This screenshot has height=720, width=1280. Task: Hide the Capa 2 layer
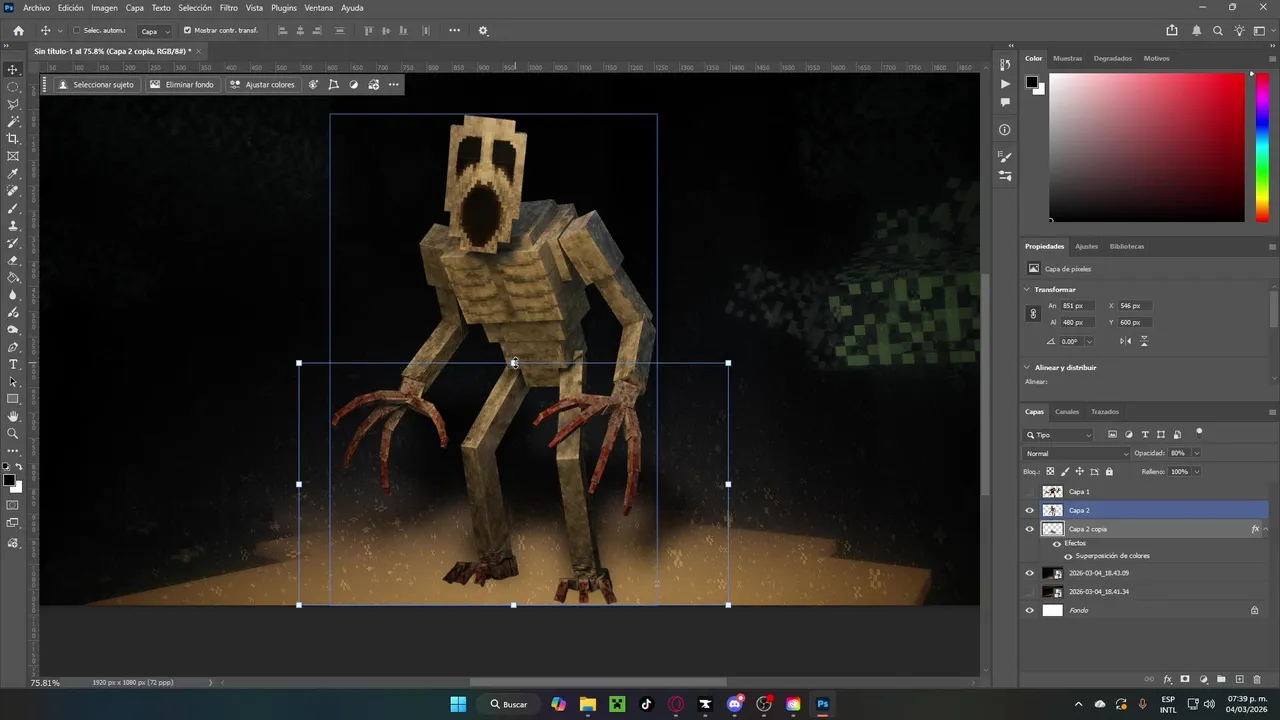click(x=1030, y=510)
